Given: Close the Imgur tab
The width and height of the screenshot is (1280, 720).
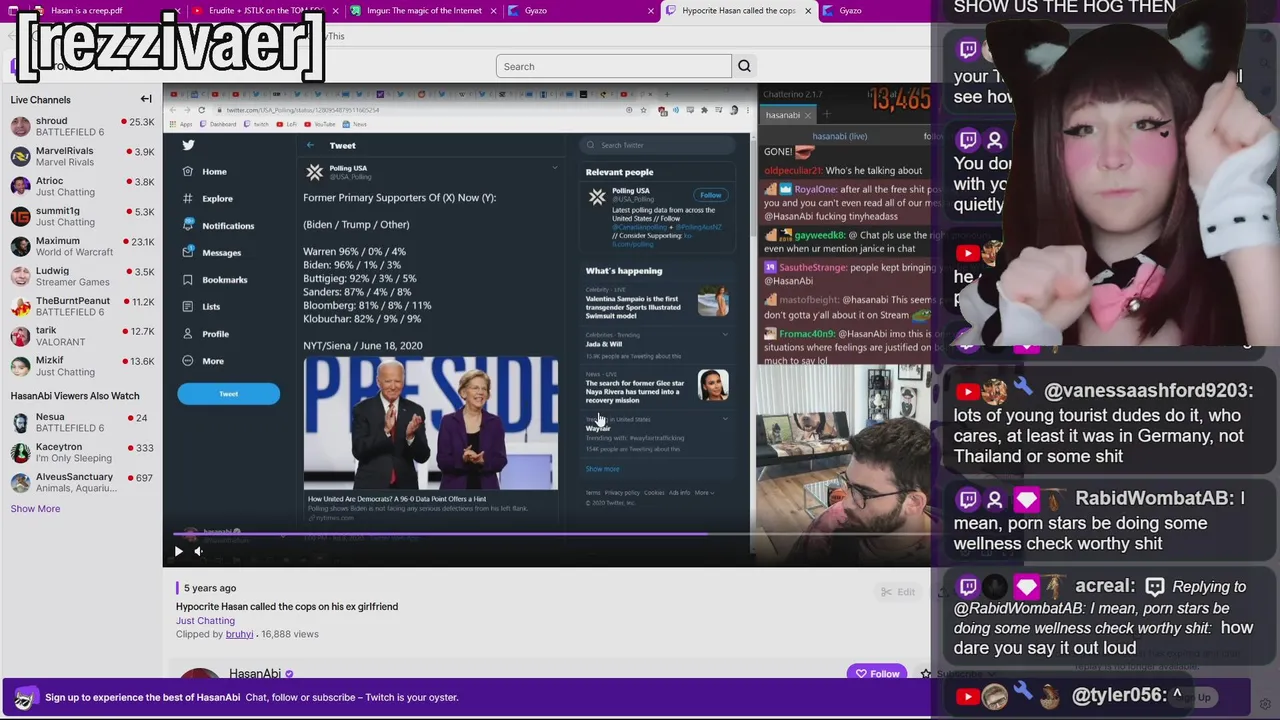Looking at the screenshot, I should (494, 11).
